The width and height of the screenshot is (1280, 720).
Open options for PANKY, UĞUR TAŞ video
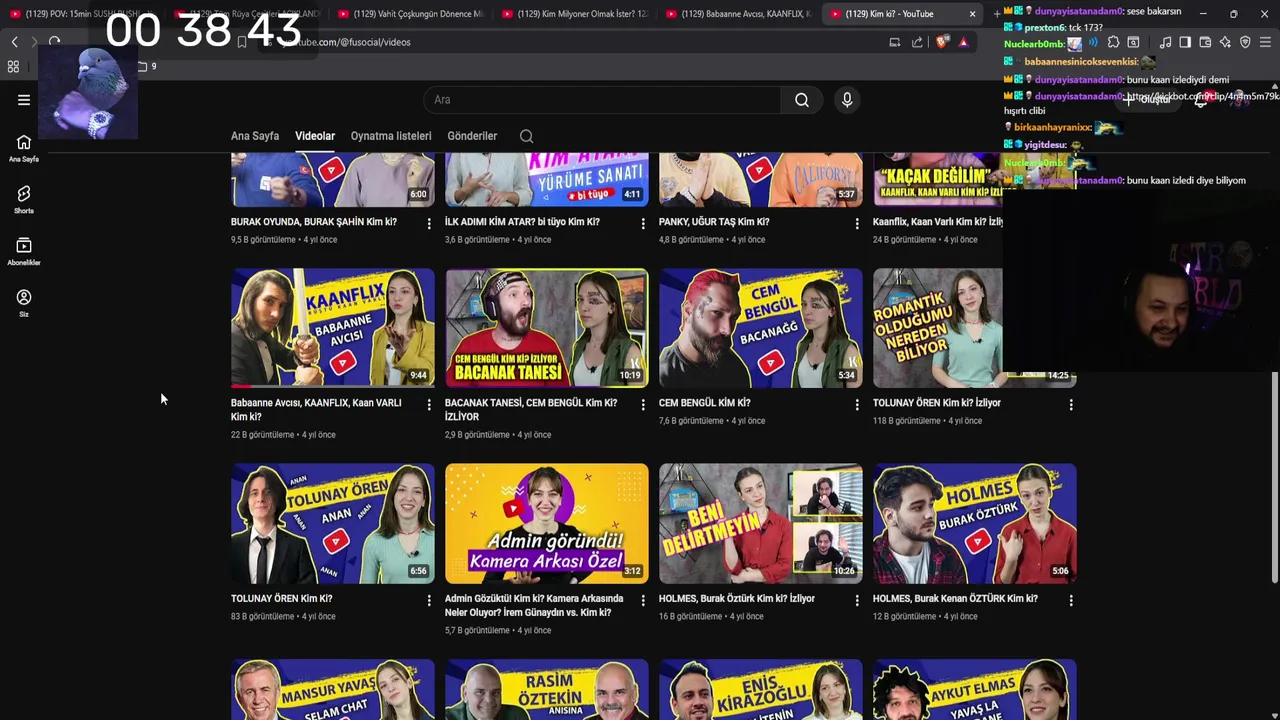click(x=857, y=224)
